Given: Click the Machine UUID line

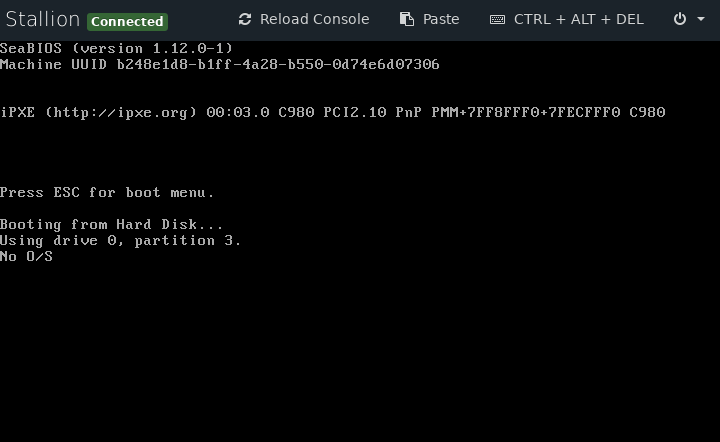Looking at the screenshot, I should click(x=219, y=64).
